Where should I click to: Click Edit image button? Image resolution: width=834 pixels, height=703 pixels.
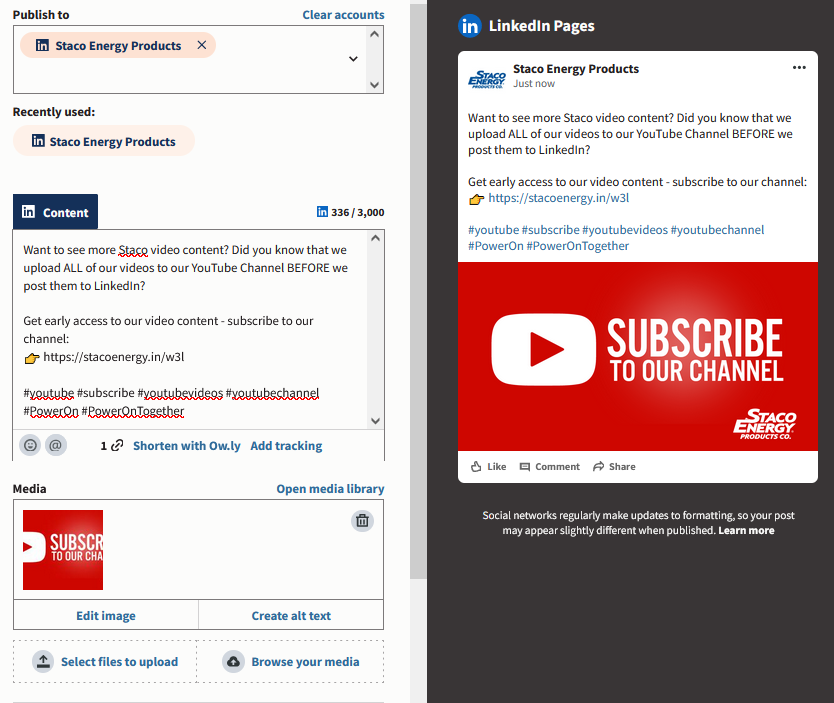coord(106,615)
